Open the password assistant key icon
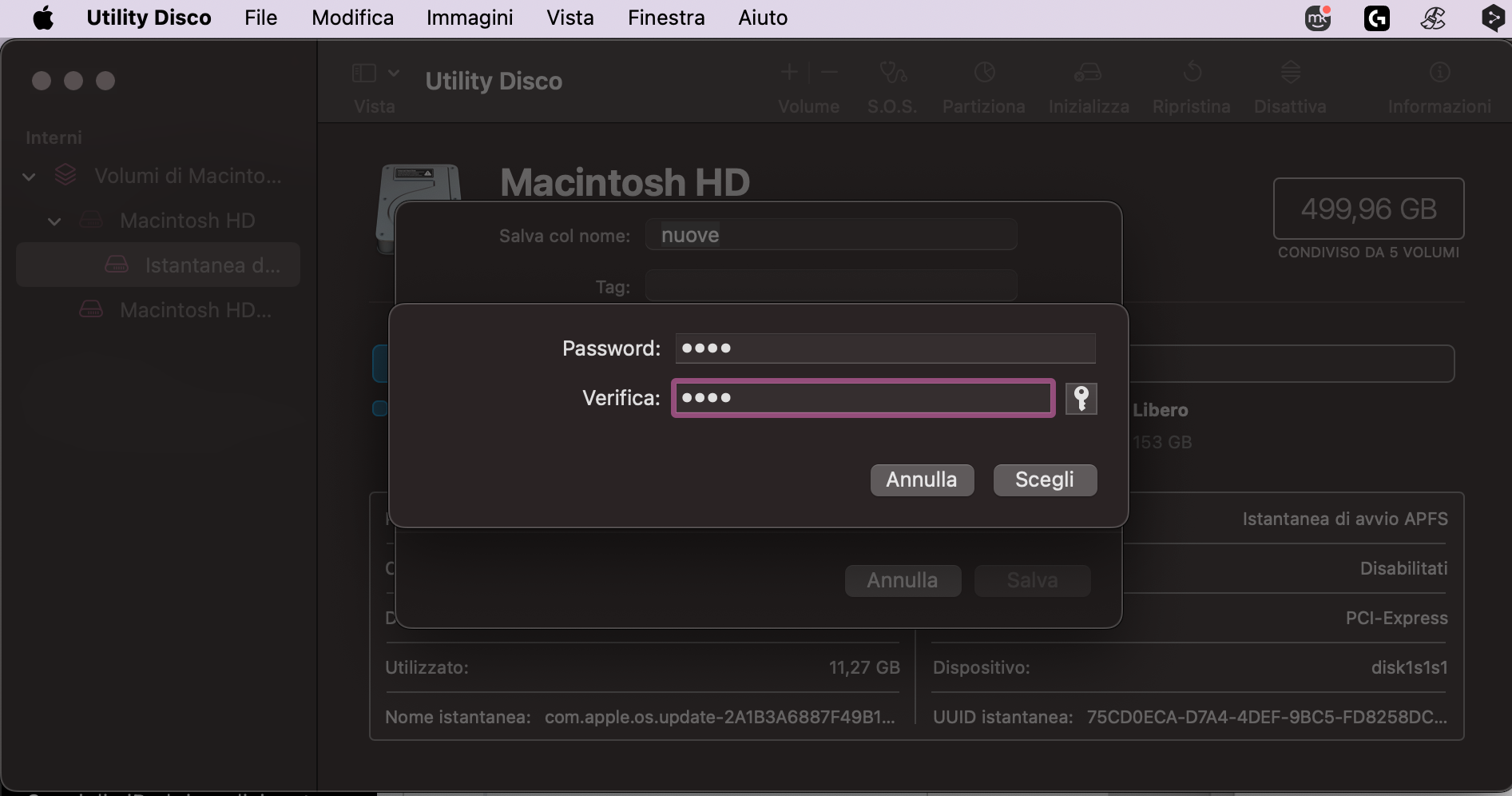1512x796 pixels. 1081,398
